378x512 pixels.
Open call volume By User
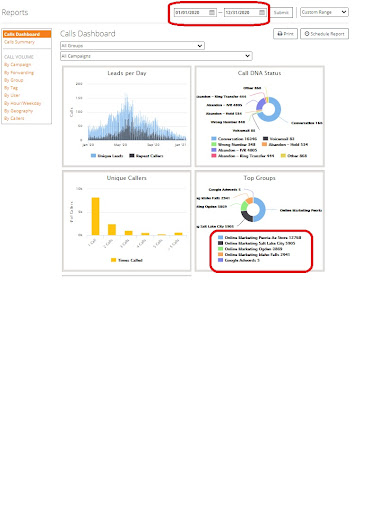(x=12, y=95)
